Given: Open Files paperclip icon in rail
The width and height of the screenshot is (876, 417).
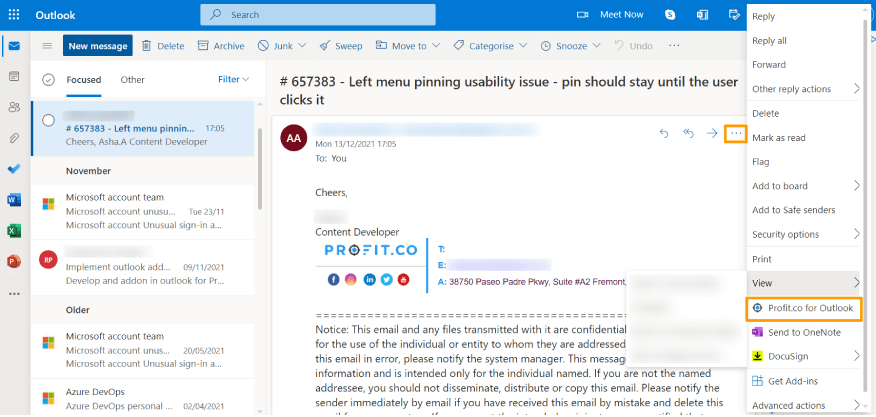Looking at the screenshot, I should [x=14, y=138].
